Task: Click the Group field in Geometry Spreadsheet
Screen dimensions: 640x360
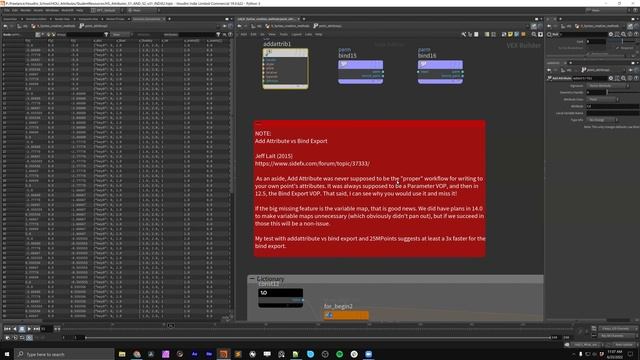Action: point(84,35)
